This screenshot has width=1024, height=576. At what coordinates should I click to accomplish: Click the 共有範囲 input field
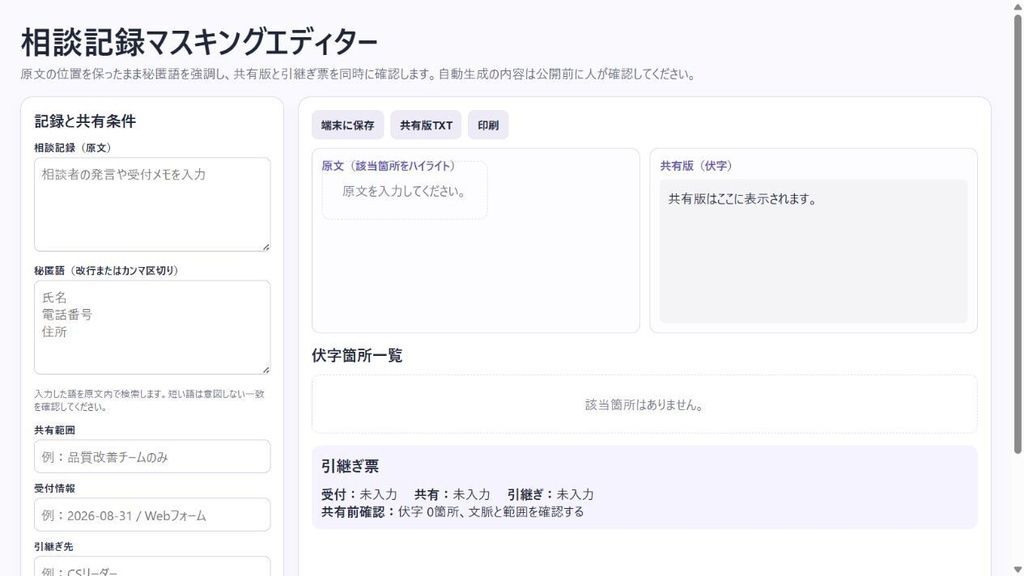(x=152, y=456)
